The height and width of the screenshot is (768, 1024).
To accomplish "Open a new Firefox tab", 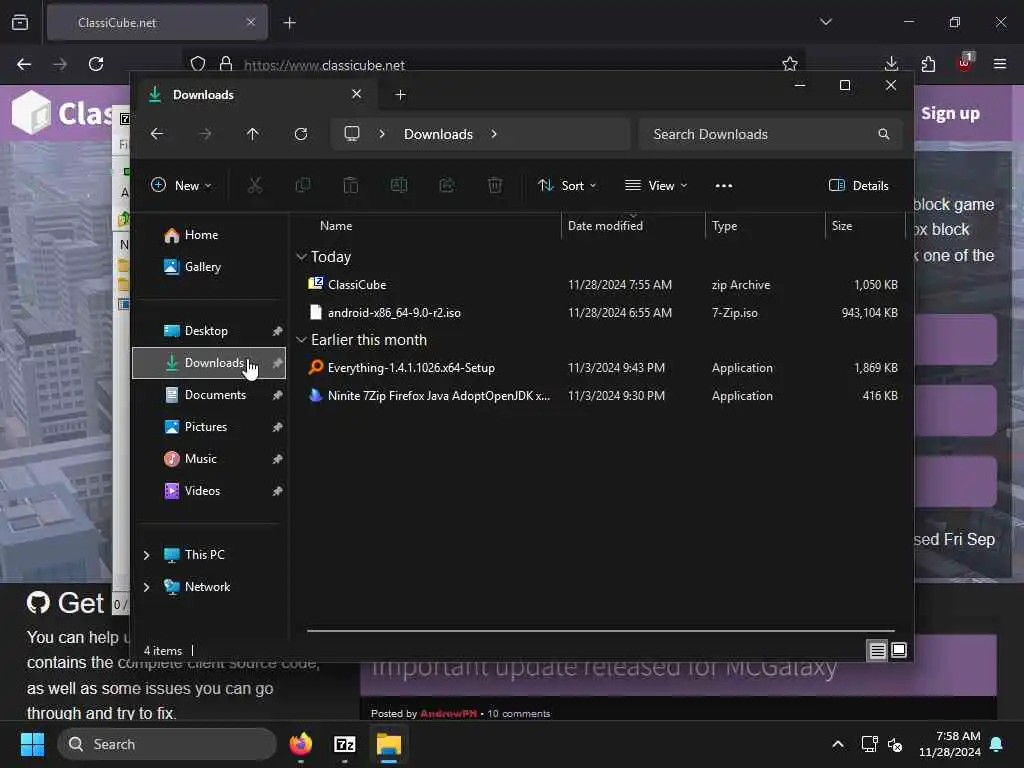I will click(289, 23).
